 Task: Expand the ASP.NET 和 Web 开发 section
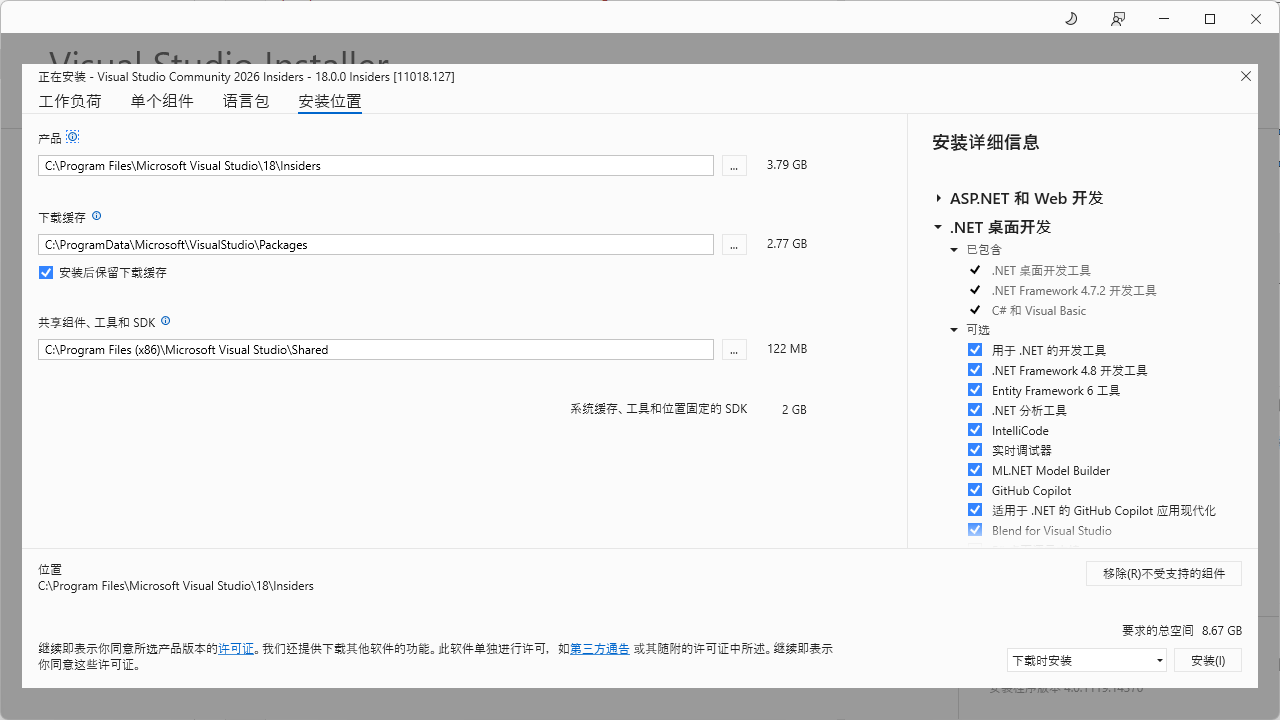[x=938, y=198]
